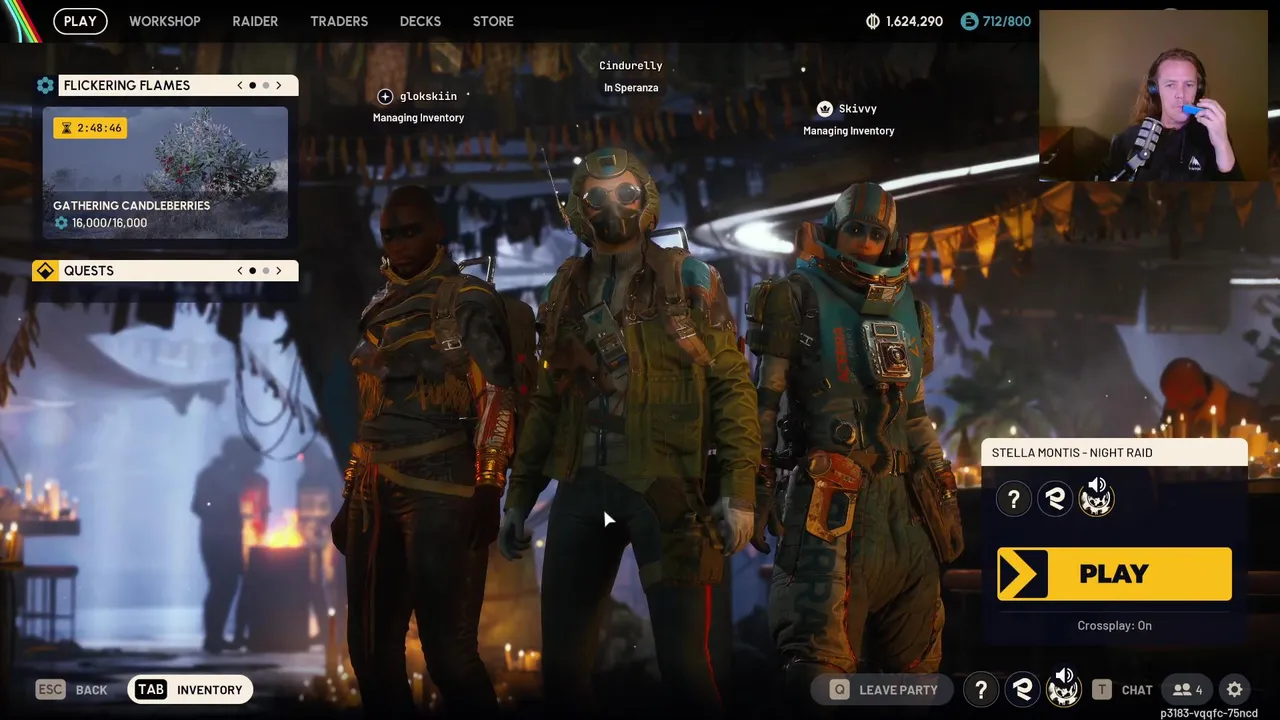The width and height of the screenshot is (1280, 720).
Task: Select second page dot in Flickering Flames
Action: pos(266,85)
